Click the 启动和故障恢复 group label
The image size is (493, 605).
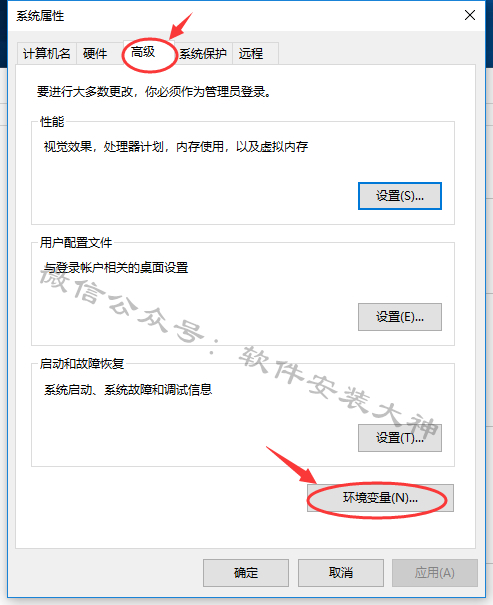click(x=82, y=364)
